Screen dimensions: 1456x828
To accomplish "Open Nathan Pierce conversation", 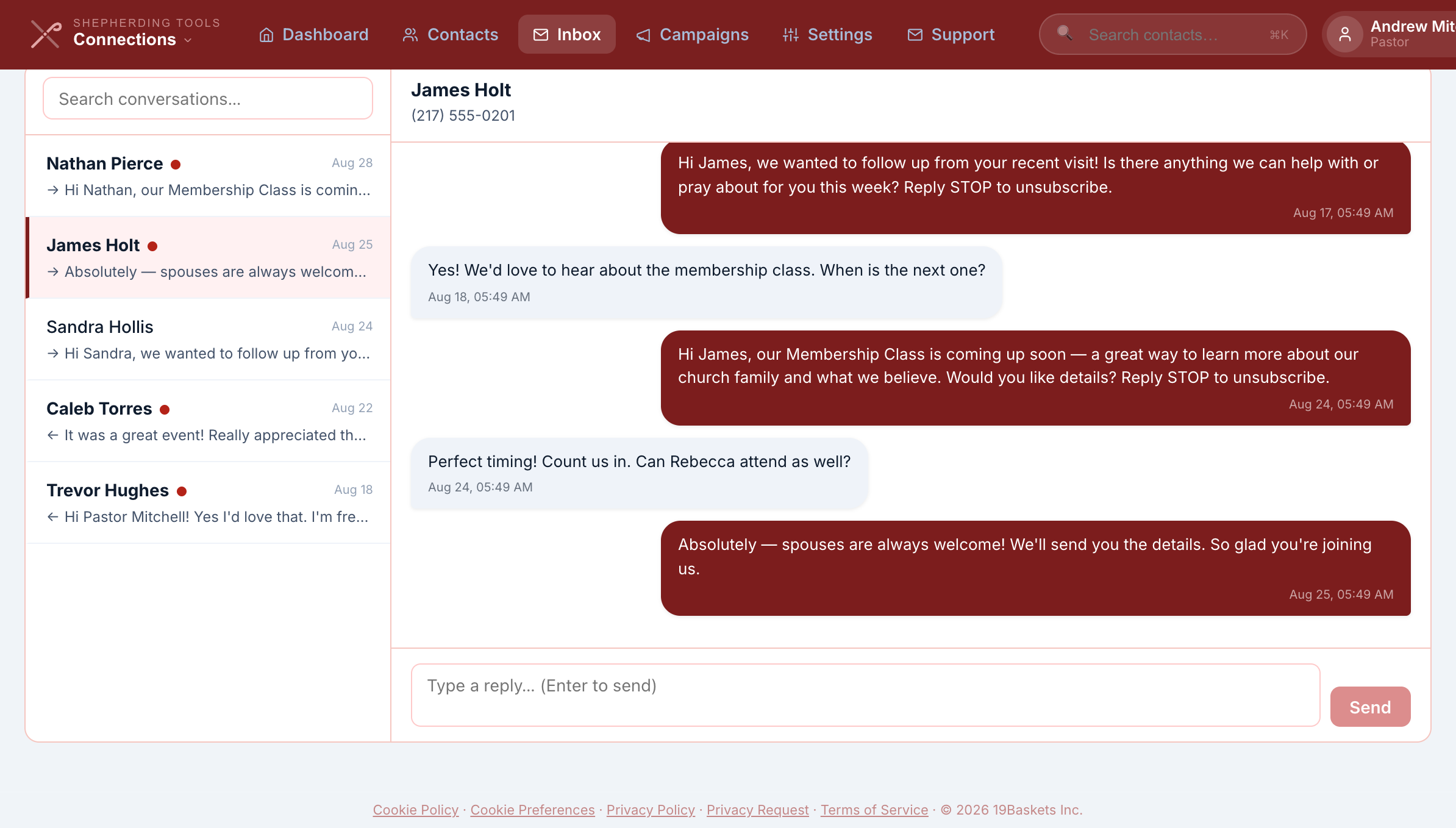I will click(x=208, y=176).
